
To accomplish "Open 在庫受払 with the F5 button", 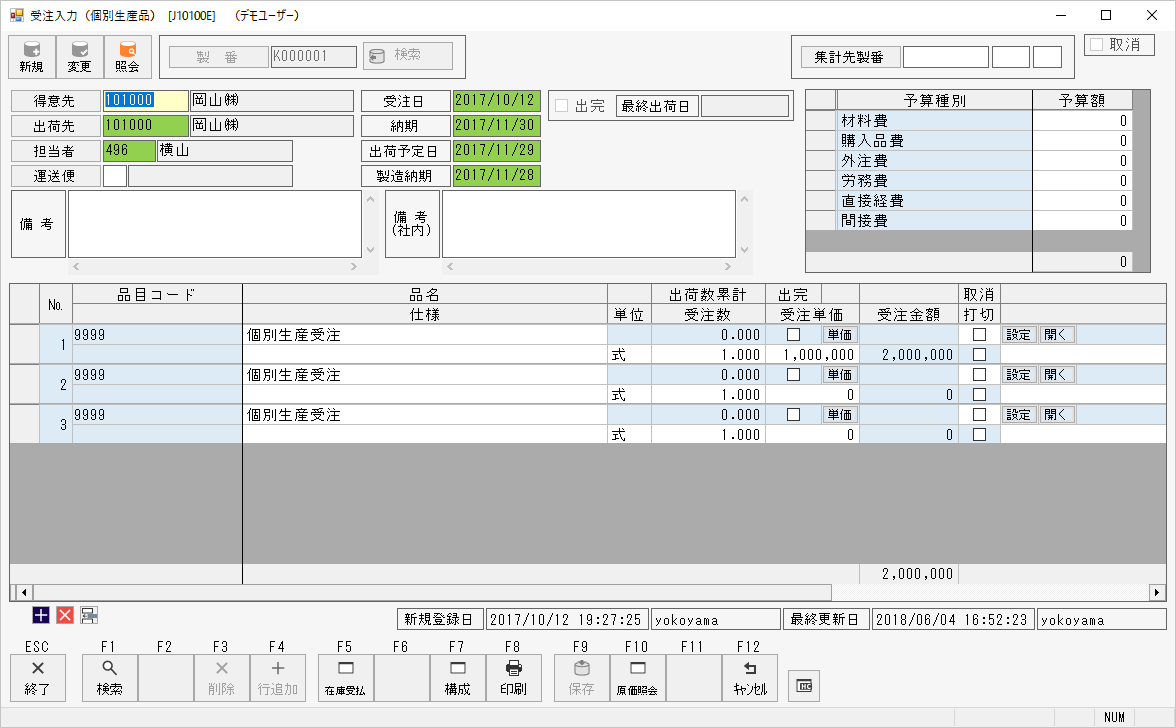I will tap(345, 678).
